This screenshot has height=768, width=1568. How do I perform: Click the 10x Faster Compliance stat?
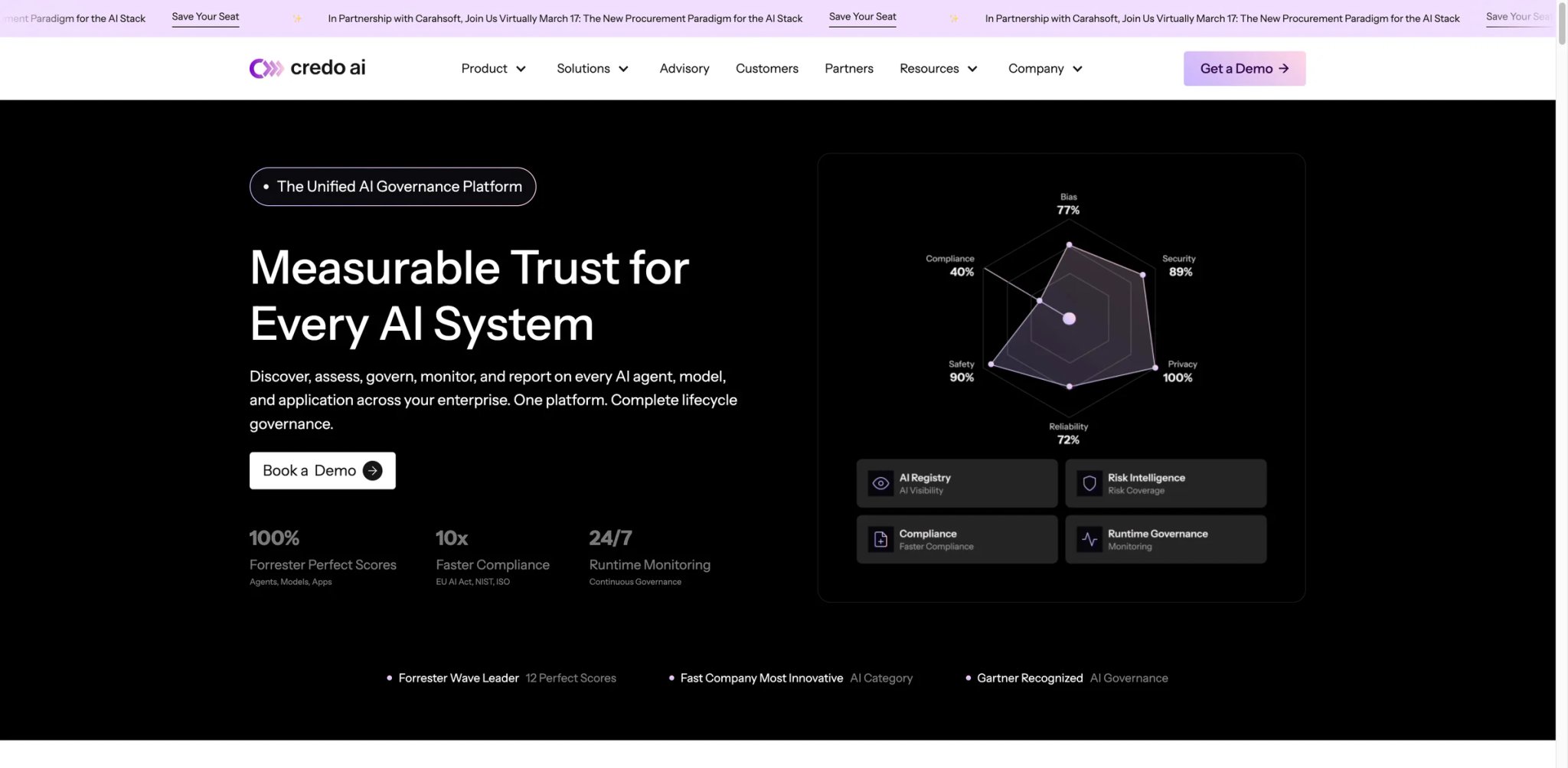tap(492, 558)
